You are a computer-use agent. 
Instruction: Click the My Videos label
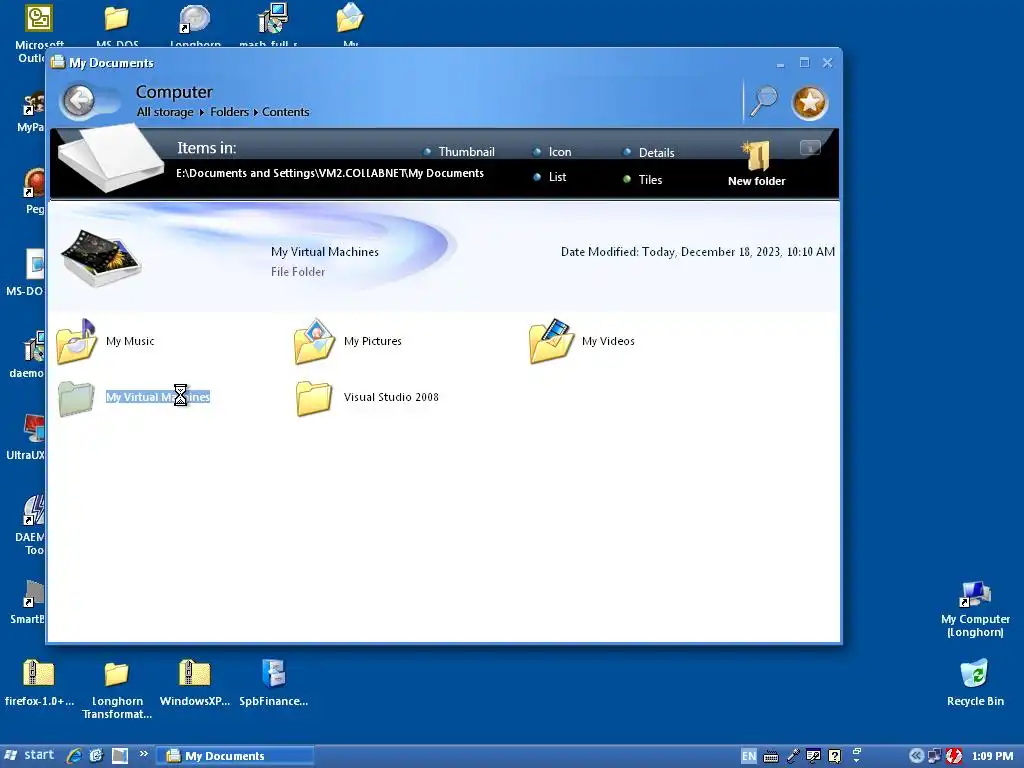(608, 341)
